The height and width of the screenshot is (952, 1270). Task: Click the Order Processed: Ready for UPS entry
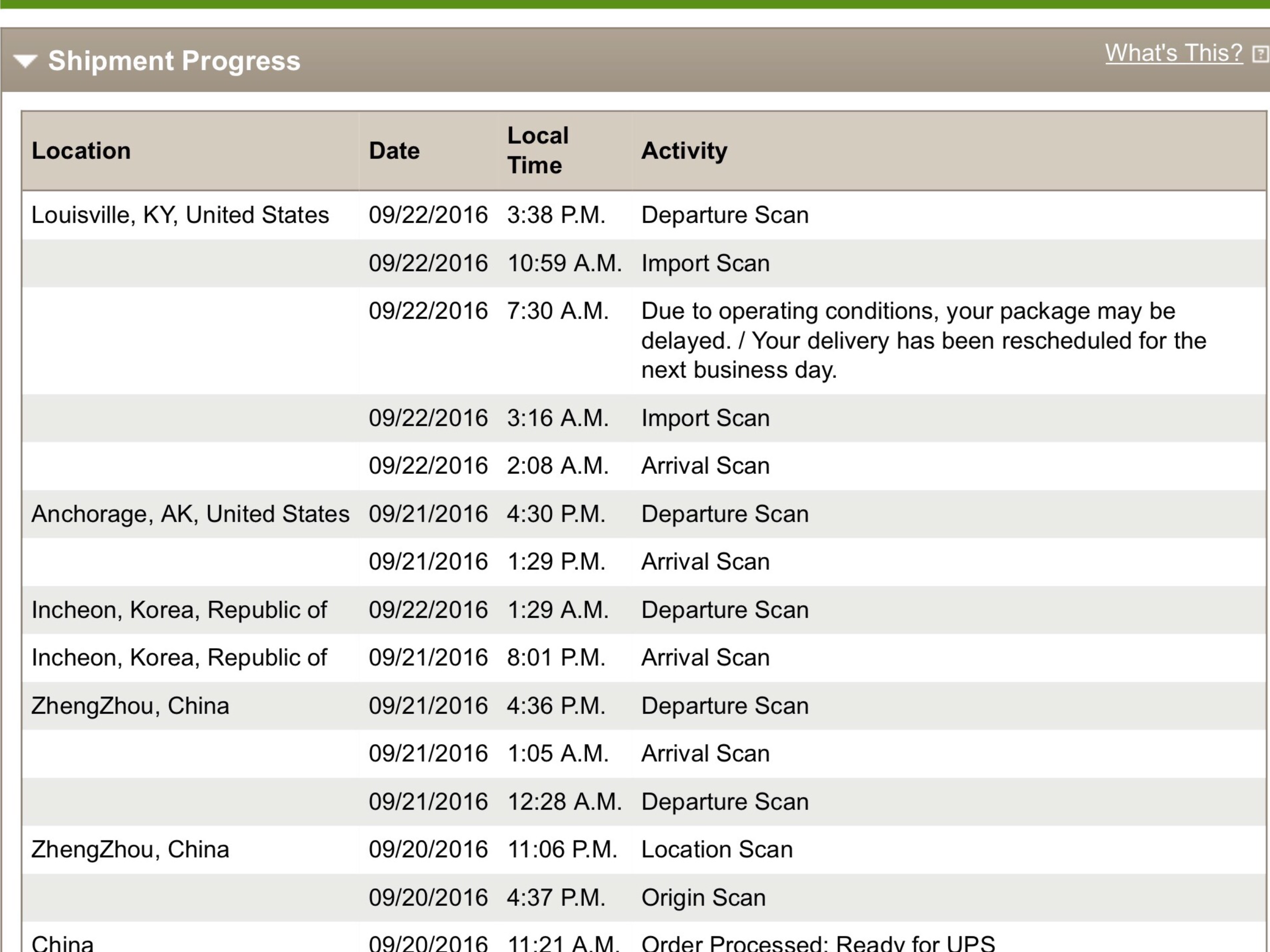(818, 943)
